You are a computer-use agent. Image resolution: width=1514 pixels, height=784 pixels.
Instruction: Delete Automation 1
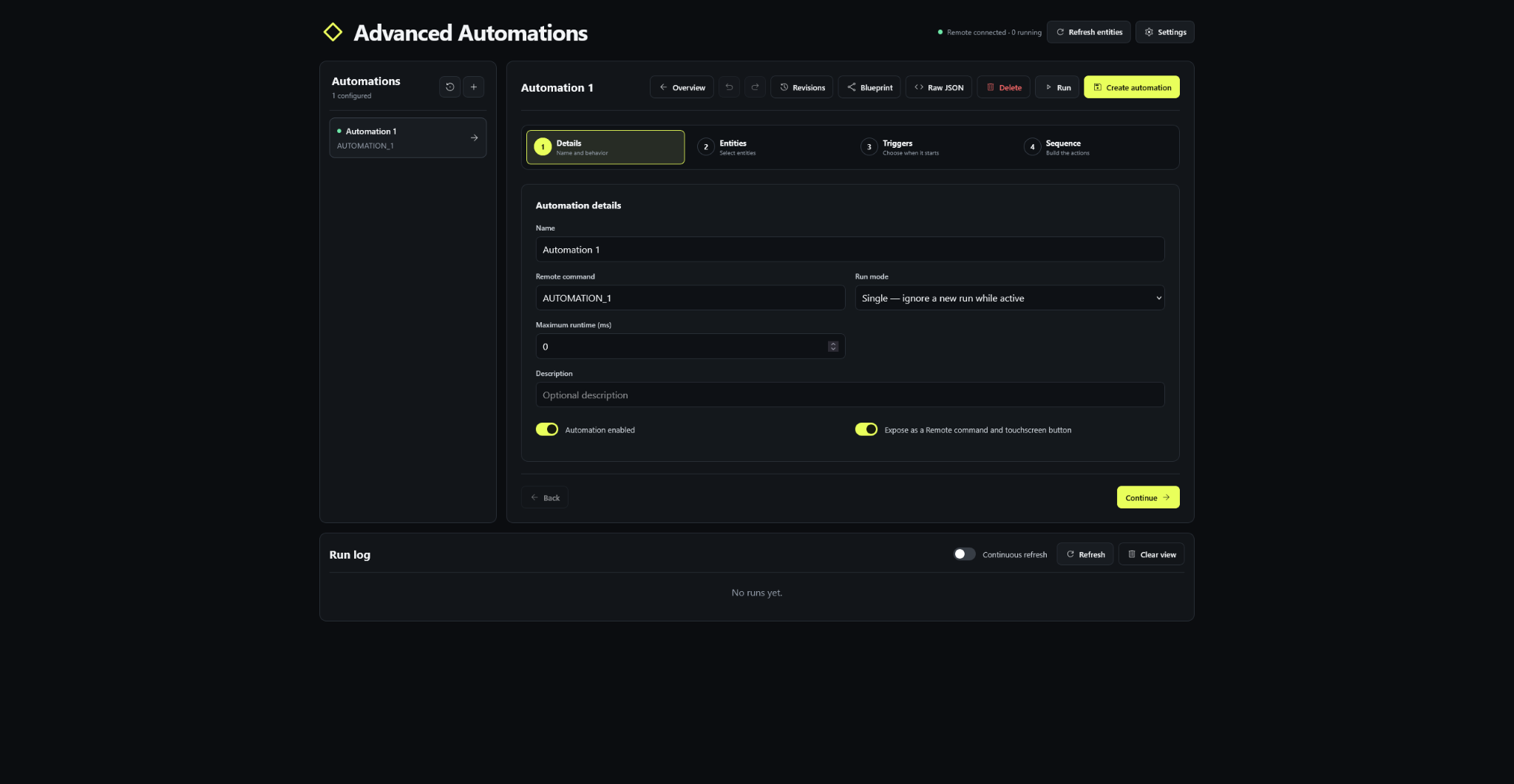[x=1003, y=87]
